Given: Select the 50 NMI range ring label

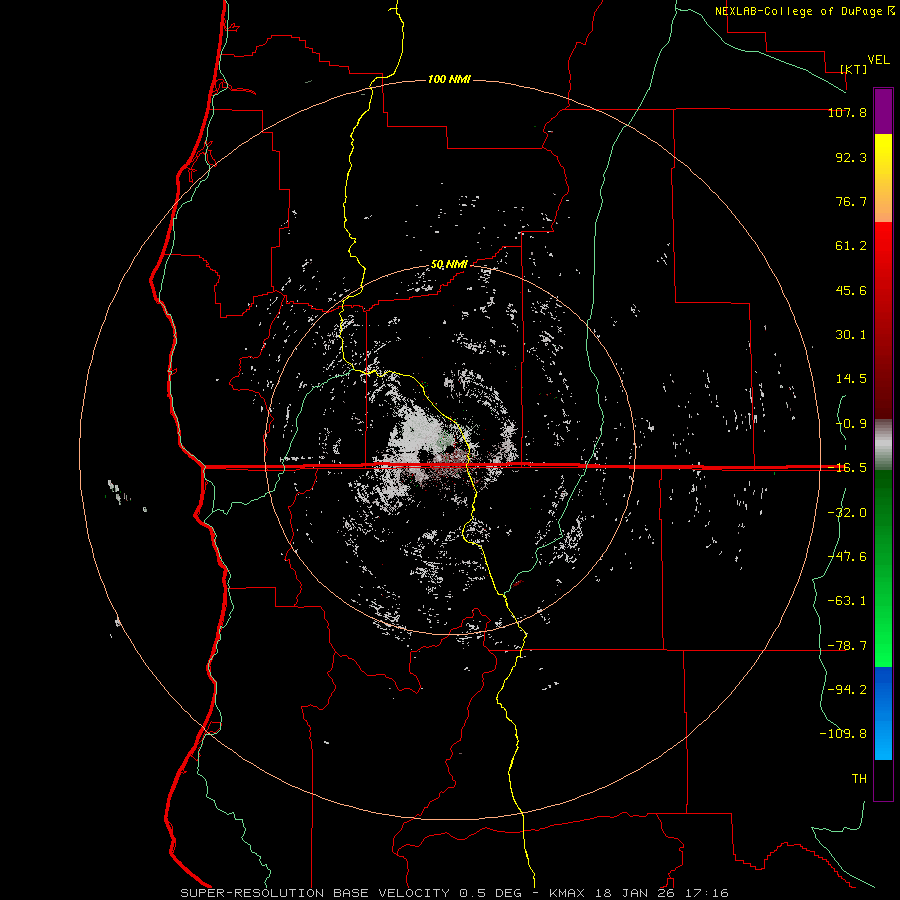Looking at the screenshot, I should tap(449, 265).
